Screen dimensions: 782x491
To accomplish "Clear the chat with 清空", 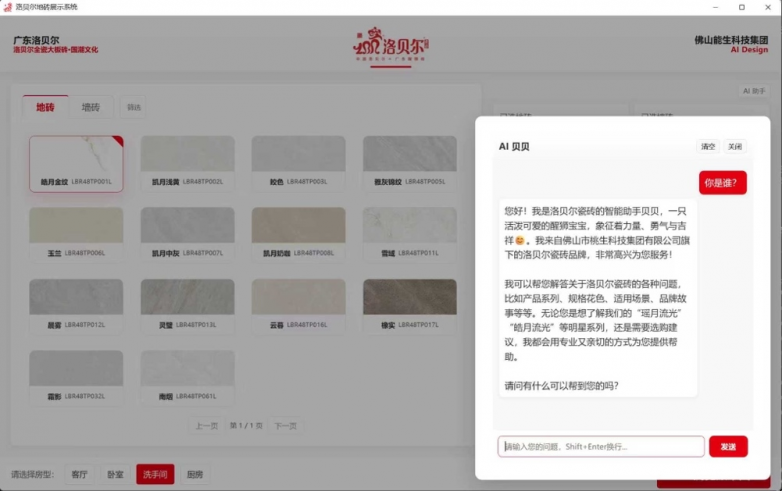I will click(708, 146).
